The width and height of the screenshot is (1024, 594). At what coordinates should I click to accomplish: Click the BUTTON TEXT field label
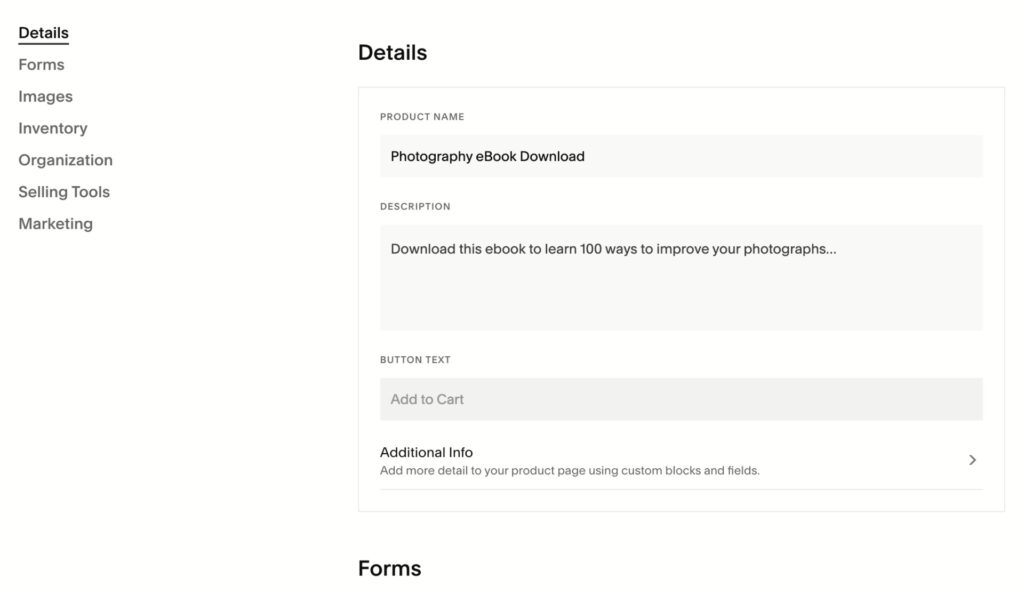pos(415,360)
